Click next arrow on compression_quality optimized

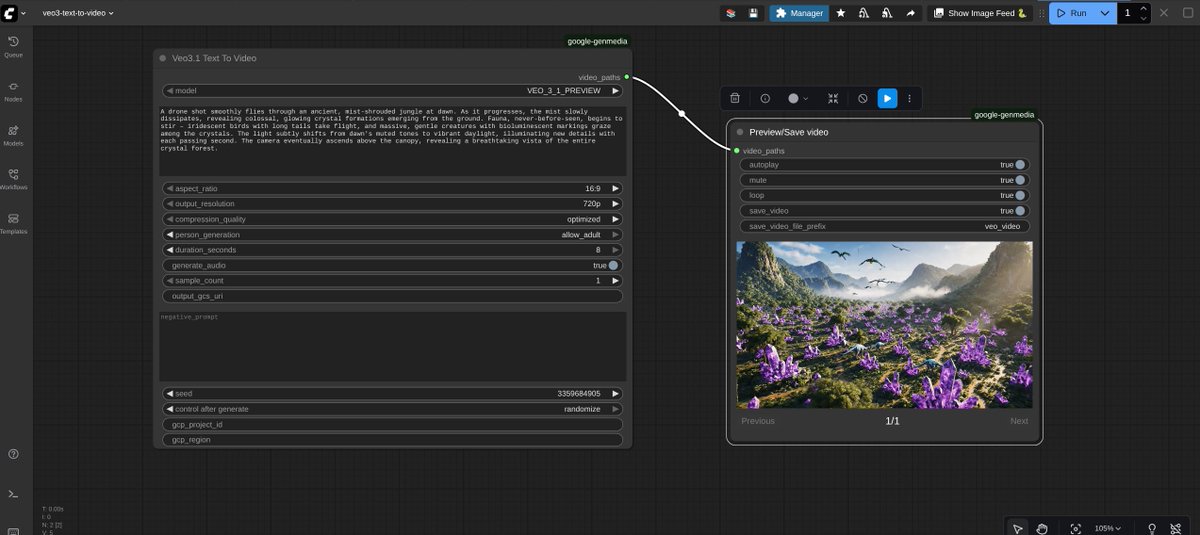[616, 219]
